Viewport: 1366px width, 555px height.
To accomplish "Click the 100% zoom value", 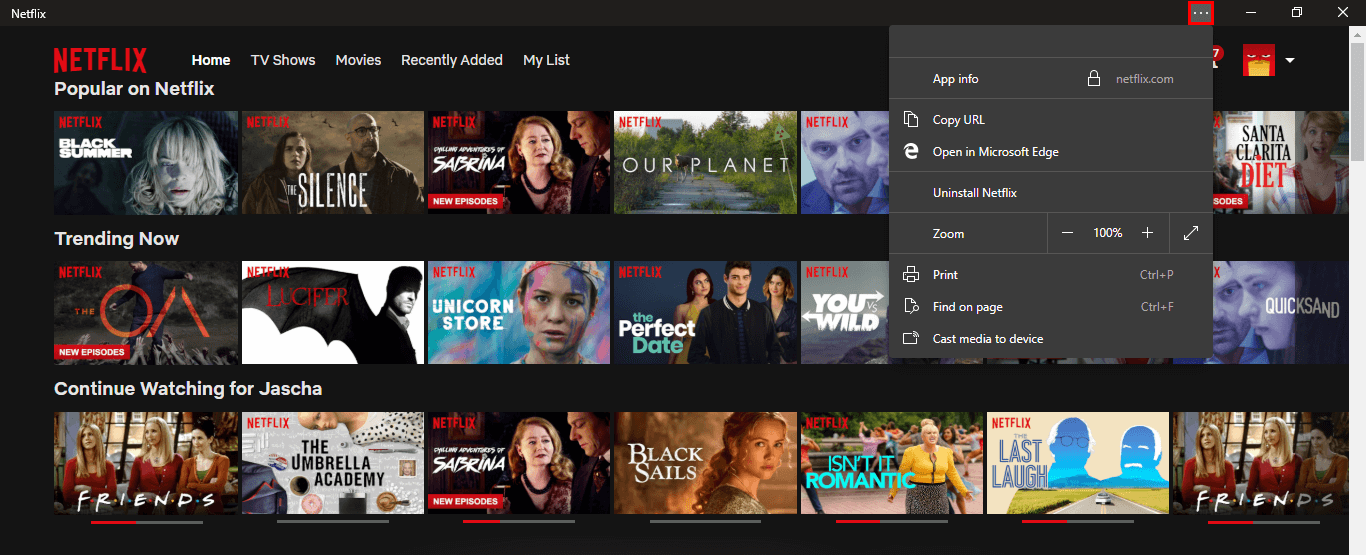I will [1107, 233].
